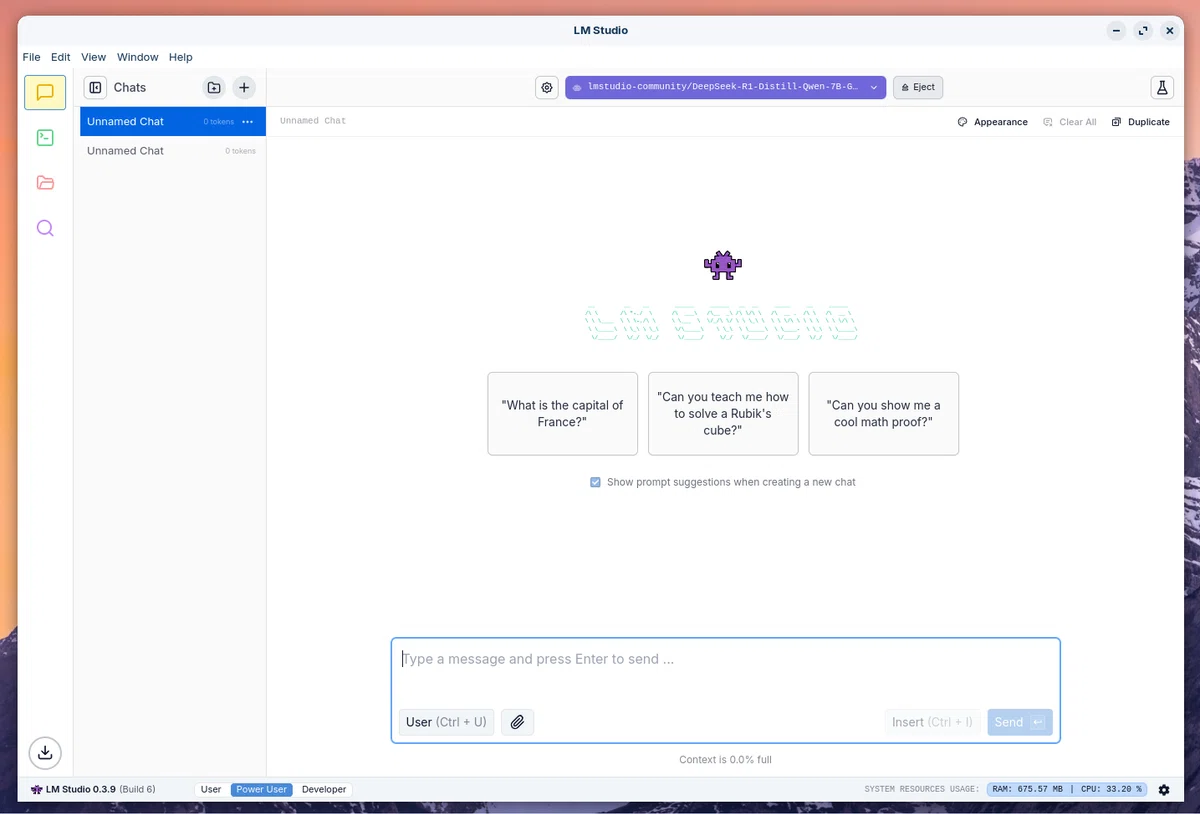Use the "What is the capital of France?" suggestion
Screen dimensions: 1200x814
click(562, 414)
